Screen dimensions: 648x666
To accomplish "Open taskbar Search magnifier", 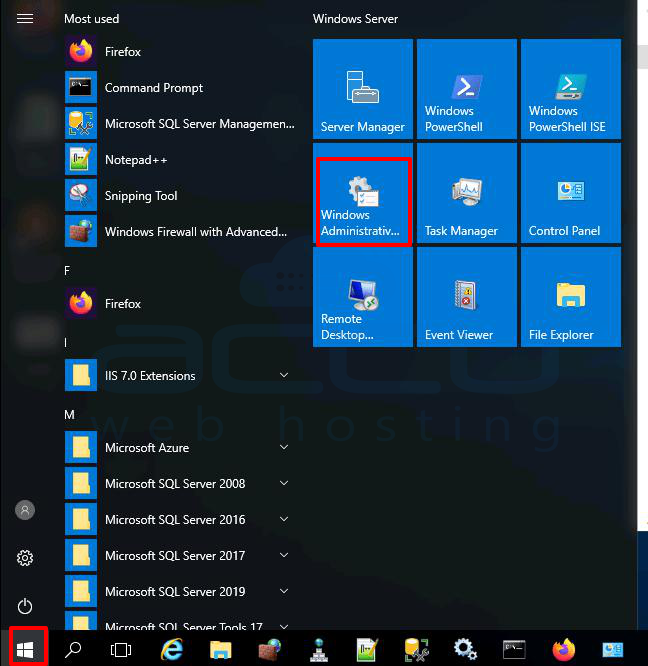I will (x=73, y=649).
